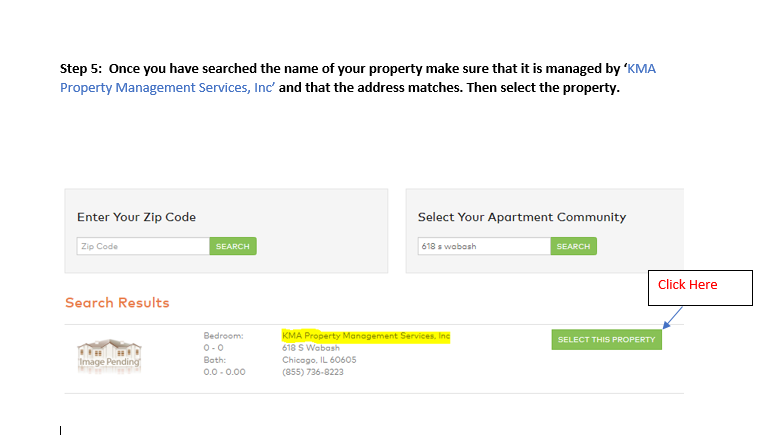Click the SELECT THIS PROPERTY button
The width and height of the screenshot is (769, 435).
(606, 340)
